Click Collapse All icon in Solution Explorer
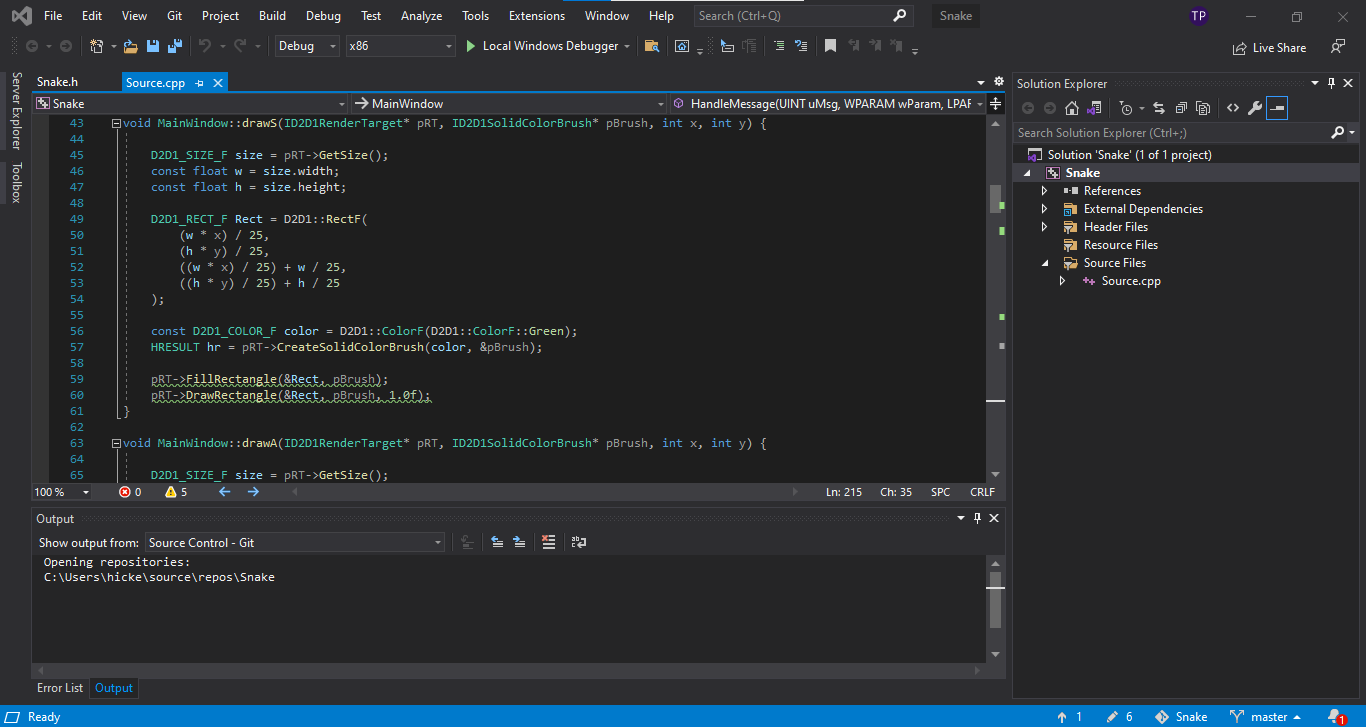This screenshot has height=727, width=1366. (1181, 108)
